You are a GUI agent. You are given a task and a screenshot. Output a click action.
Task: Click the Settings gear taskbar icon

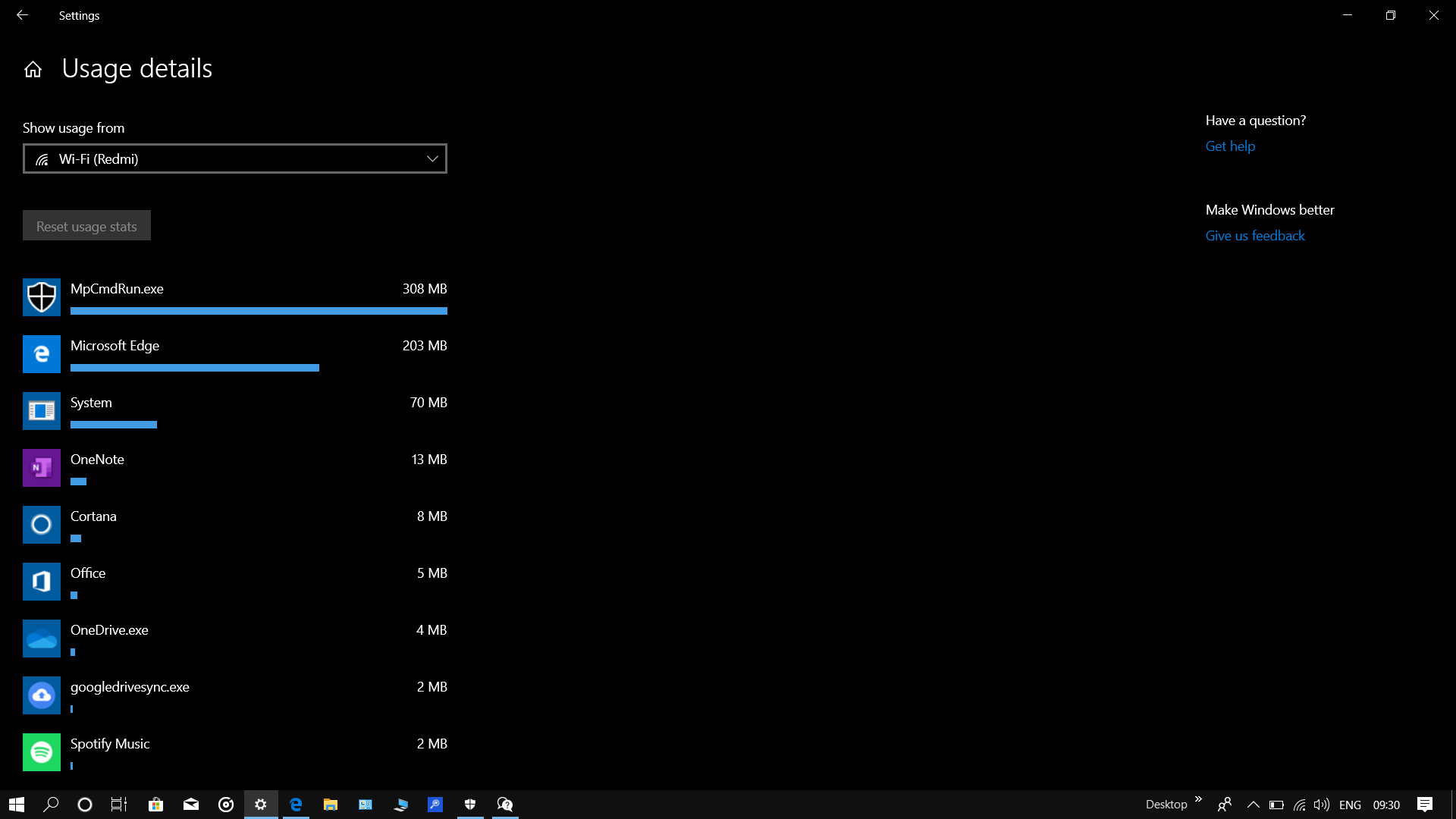(261, 805)
